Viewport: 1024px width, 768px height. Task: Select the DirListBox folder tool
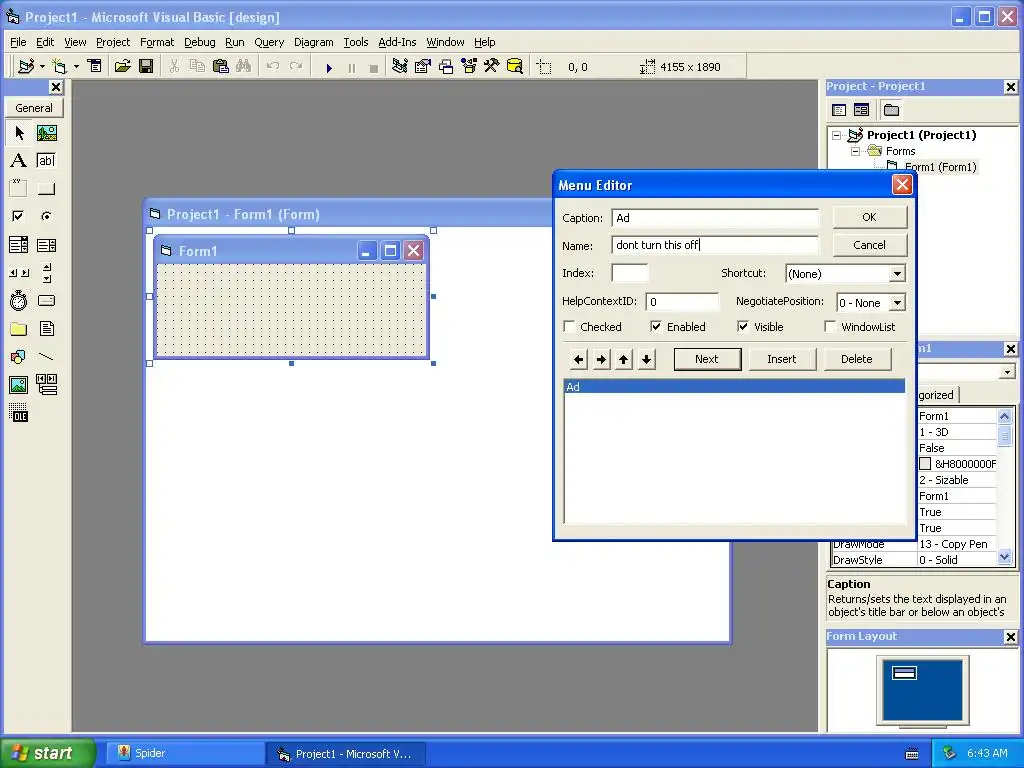click(19, 328)
